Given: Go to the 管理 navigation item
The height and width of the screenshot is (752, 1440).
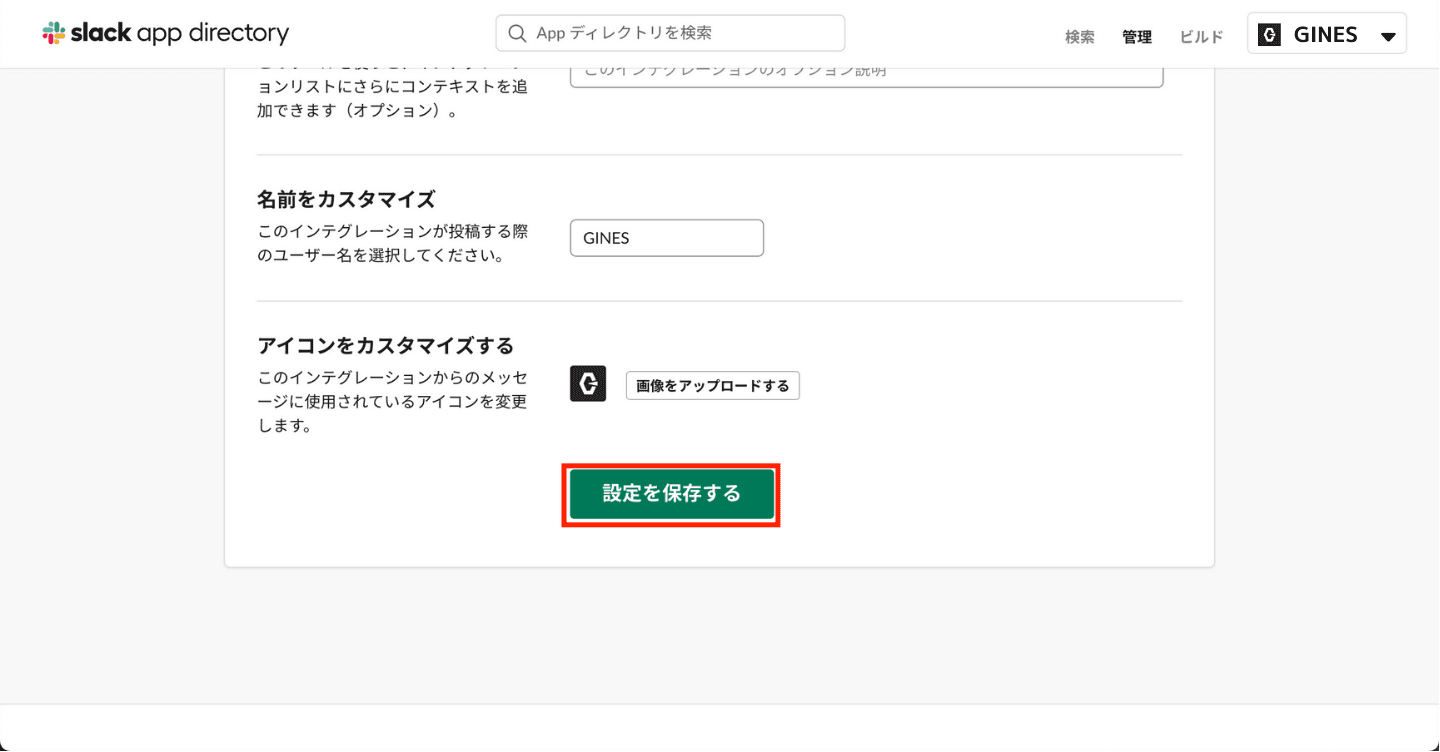Looking at the screenshot, I should point(1137,37).
